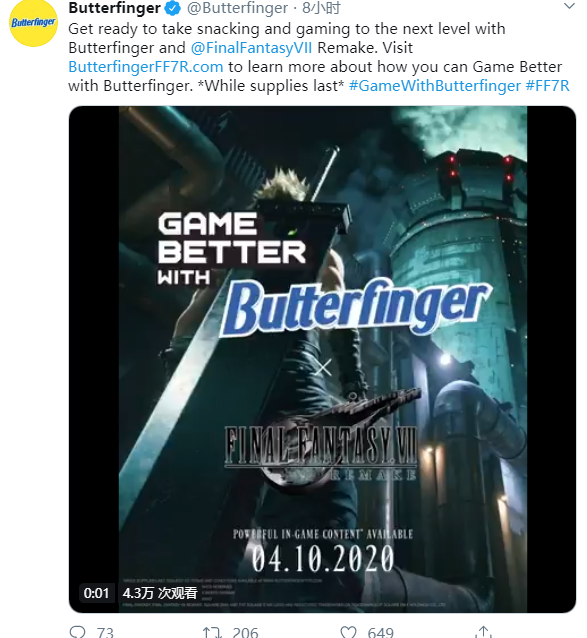Click the @Butterfinger handle
Screen dimensions: 587x638
point(238,8)
